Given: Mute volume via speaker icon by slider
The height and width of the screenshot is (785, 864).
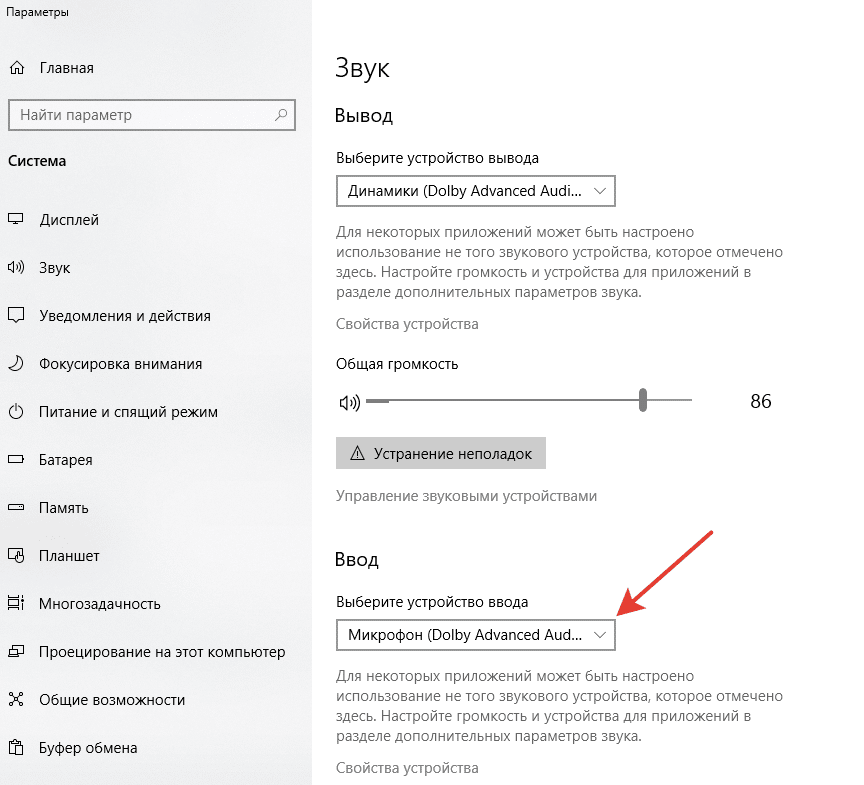Looking at the screenshot, I should coord(349,402).
